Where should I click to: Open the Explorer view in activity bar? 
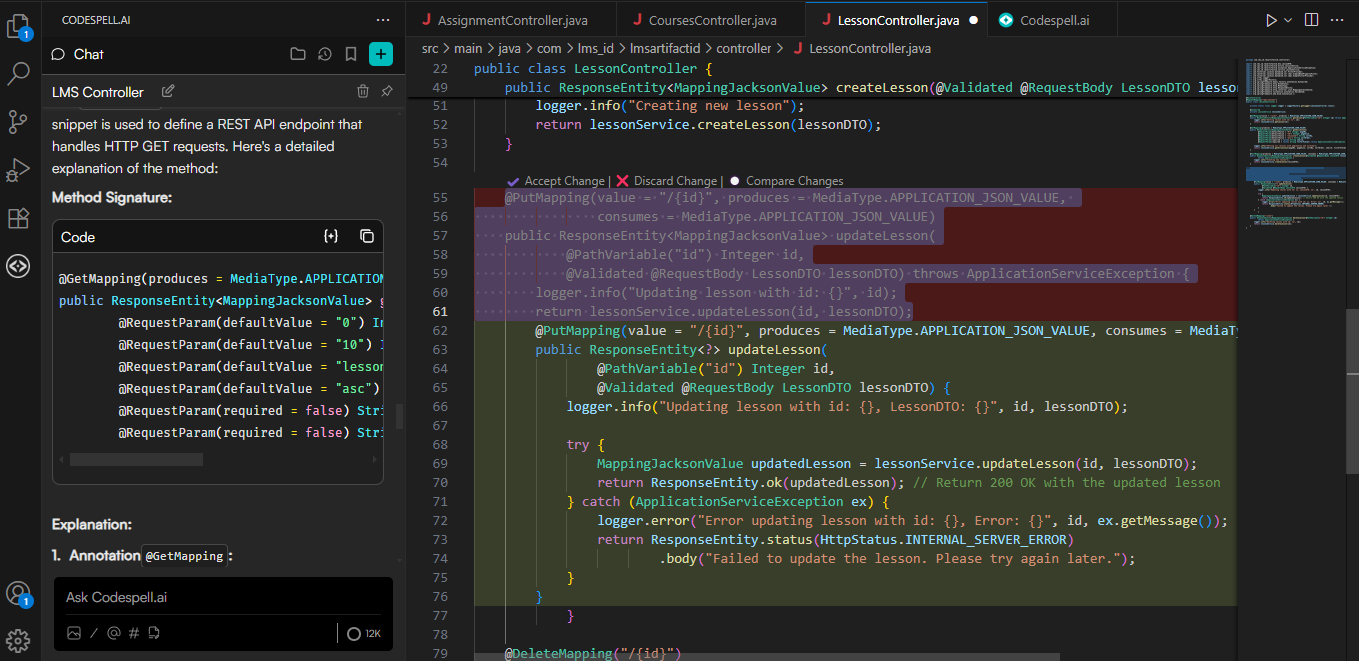pyautogui.click(x=18, y=25)
